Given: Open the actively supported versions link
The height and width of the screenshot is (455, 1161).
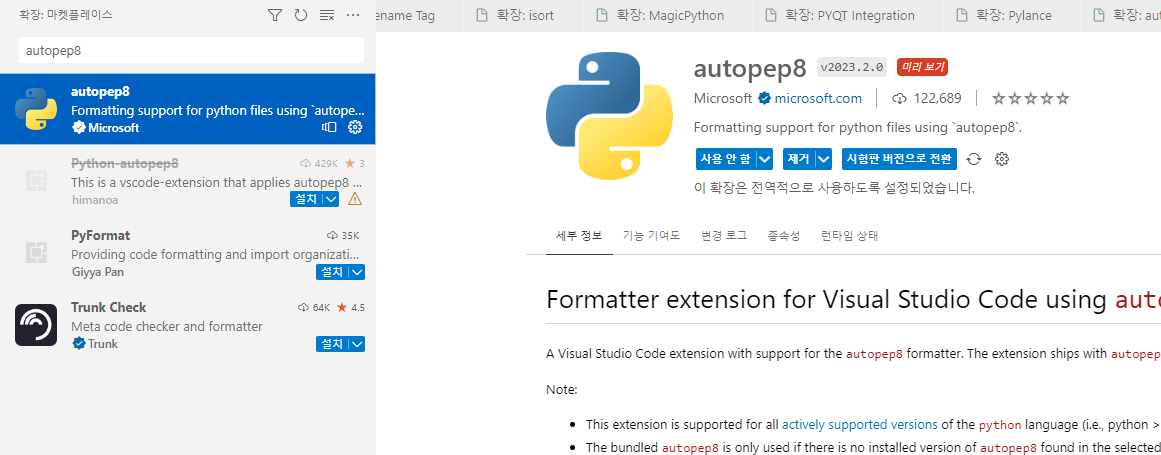Looking at the screenshot, I should pos(860,425).
